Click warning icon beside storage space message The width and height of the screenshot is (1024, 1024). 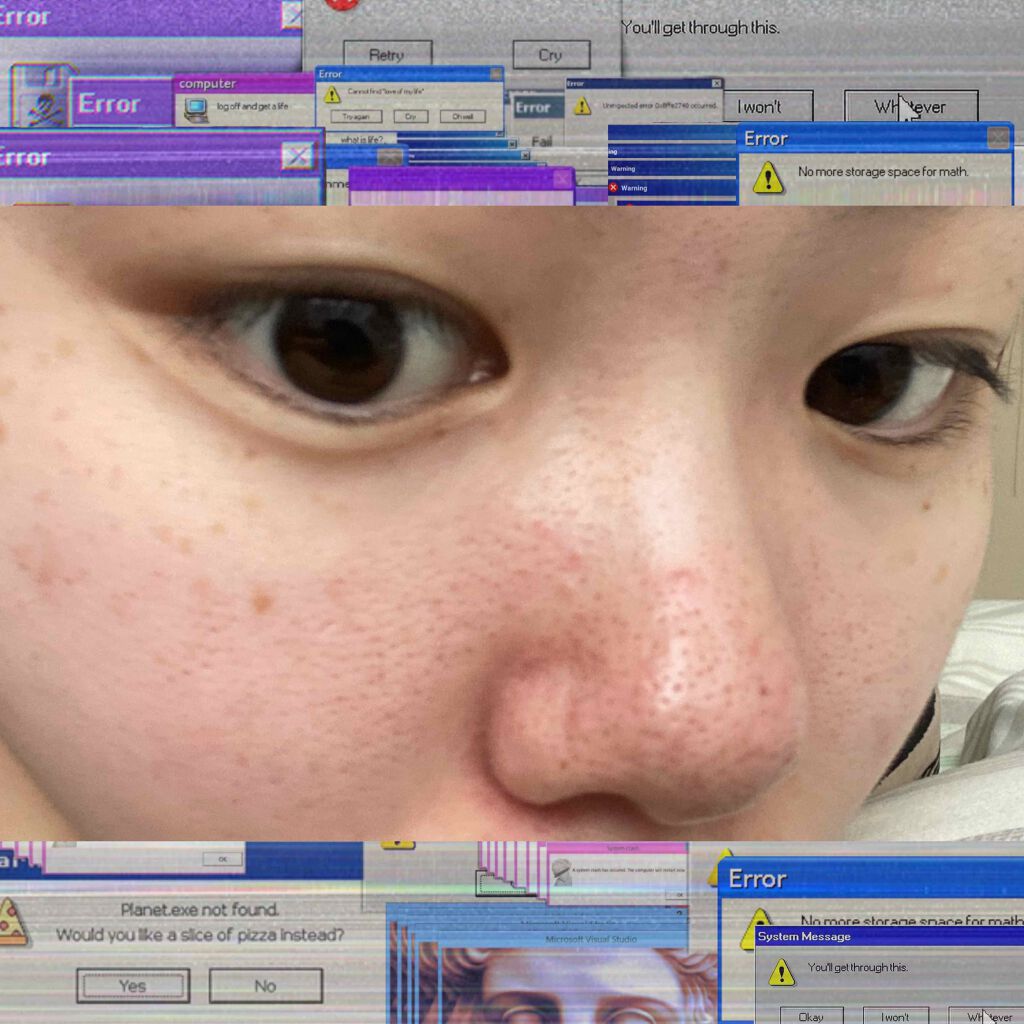pos(767,177)
